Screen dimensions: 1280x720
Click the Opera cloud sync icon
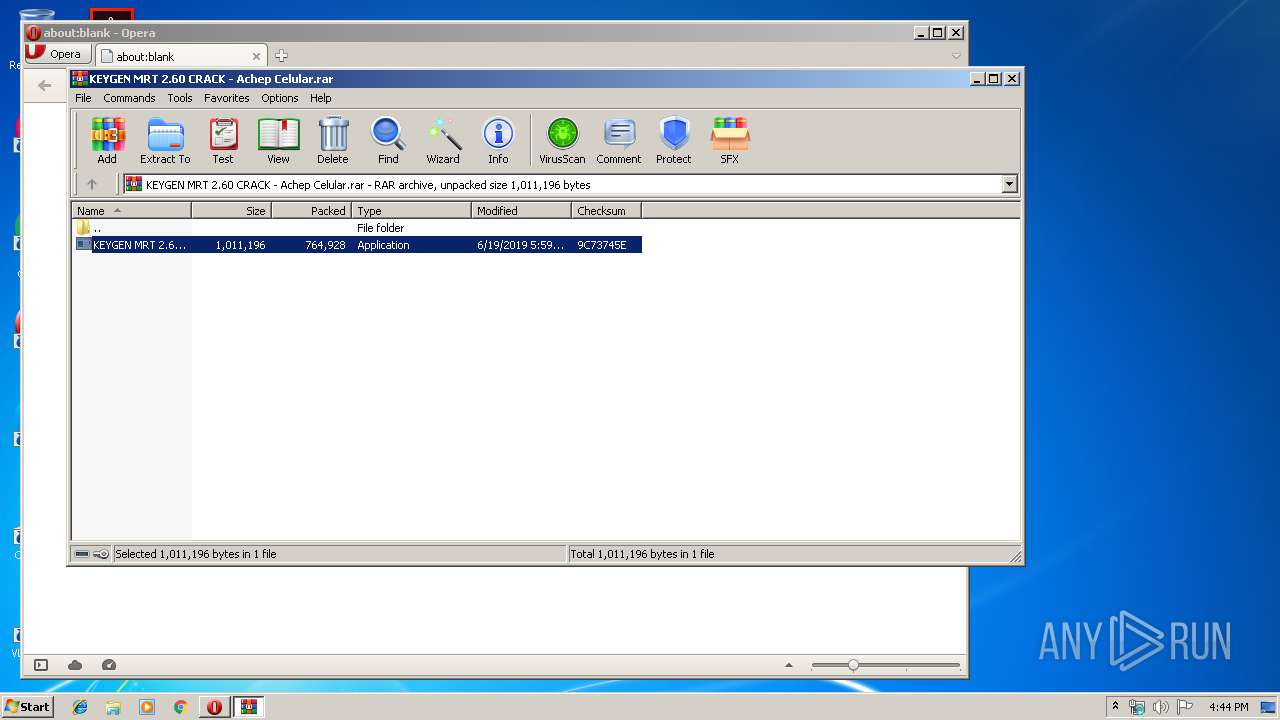tap(75, 665)
